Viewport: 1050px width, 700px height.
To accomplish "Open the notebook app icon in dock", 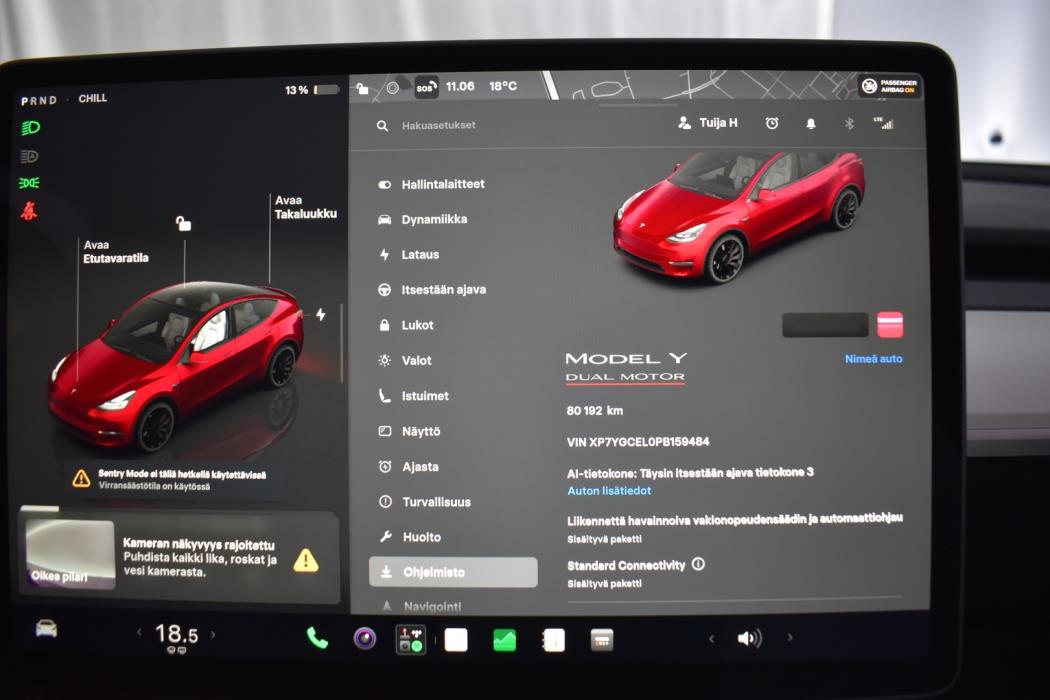I will click(553, 640).
